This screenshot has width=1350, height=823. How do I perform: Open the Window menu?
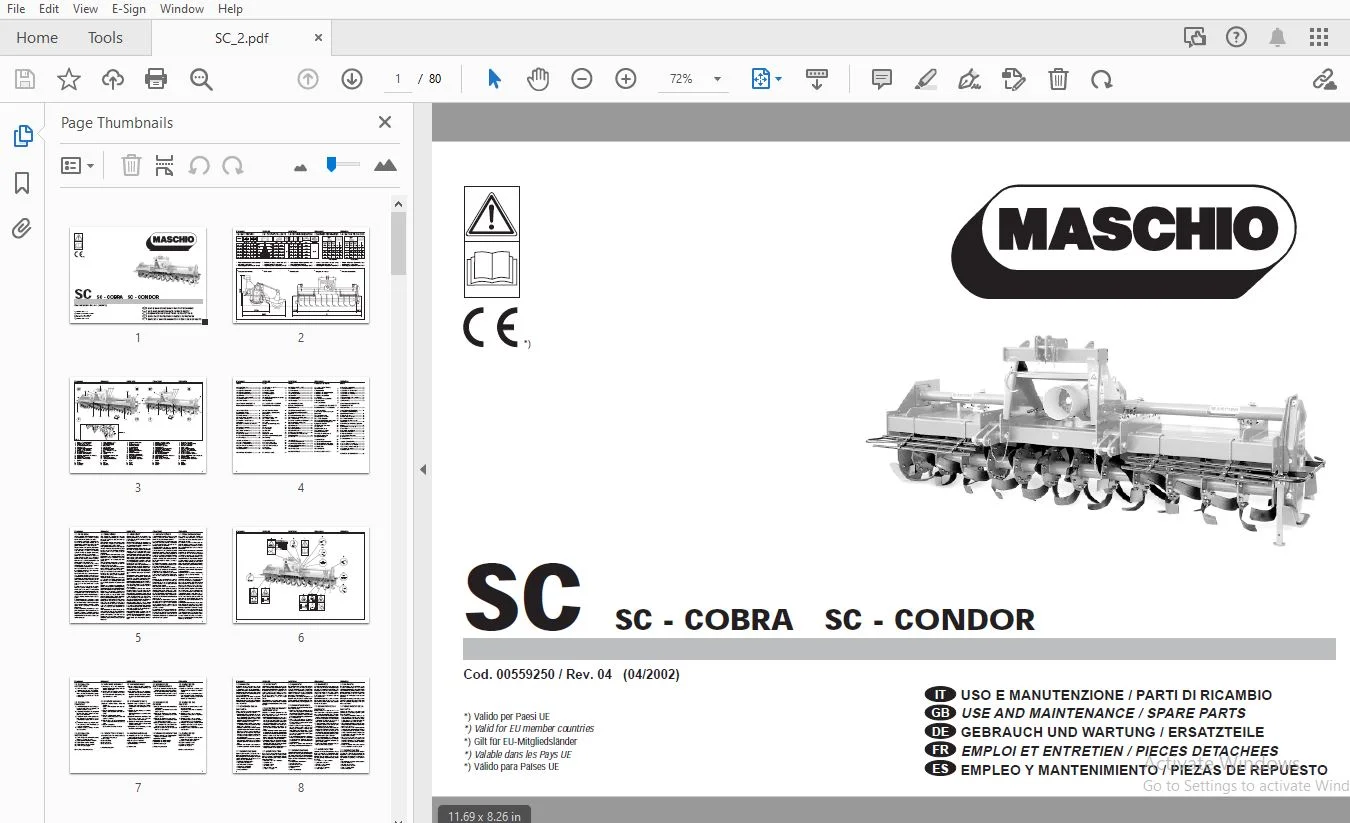pos(182,9)
